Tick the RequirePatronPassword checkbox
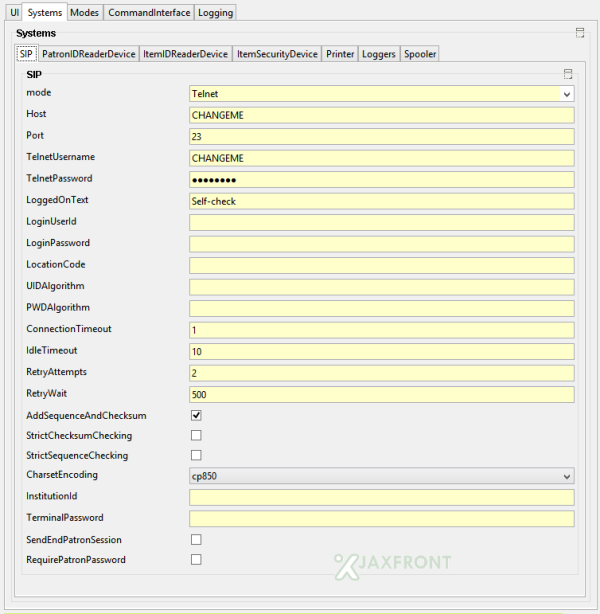This screenshot has height=614, width=600. (x=196, y=560)
